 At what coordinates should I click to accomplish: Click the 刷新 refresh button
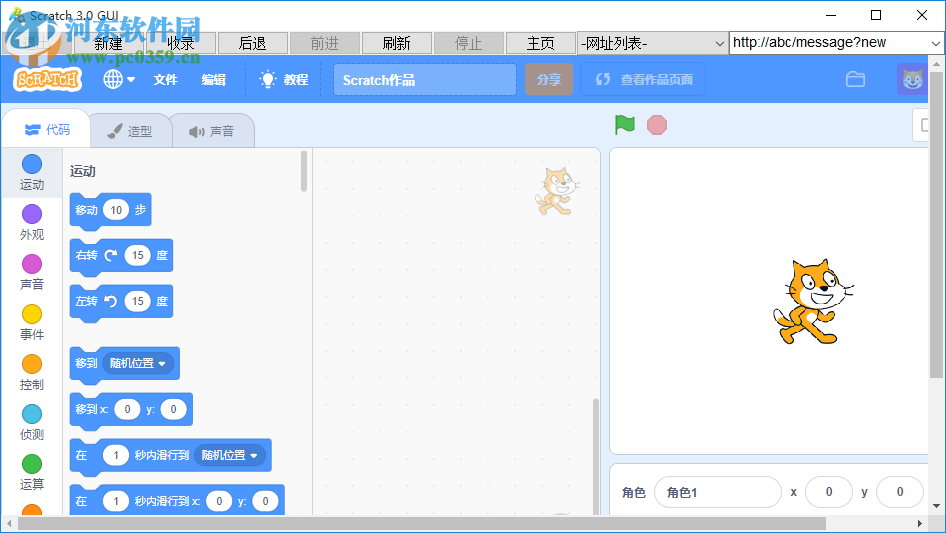[396, 43]
